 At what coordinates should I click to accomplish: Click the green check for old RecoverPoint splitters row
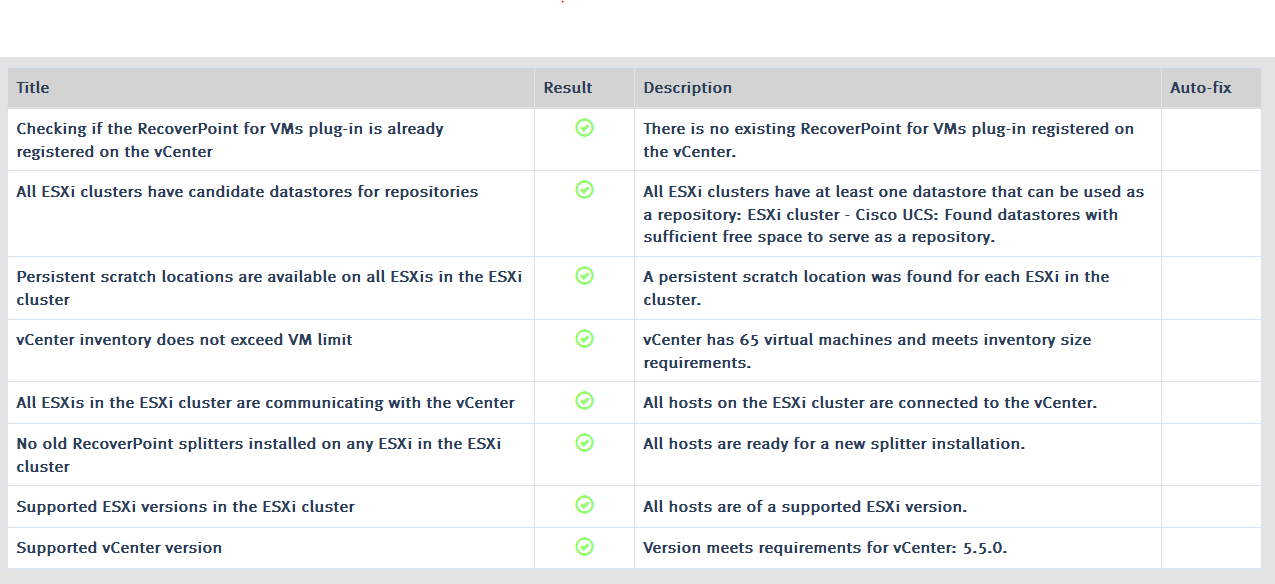point(585,442)
